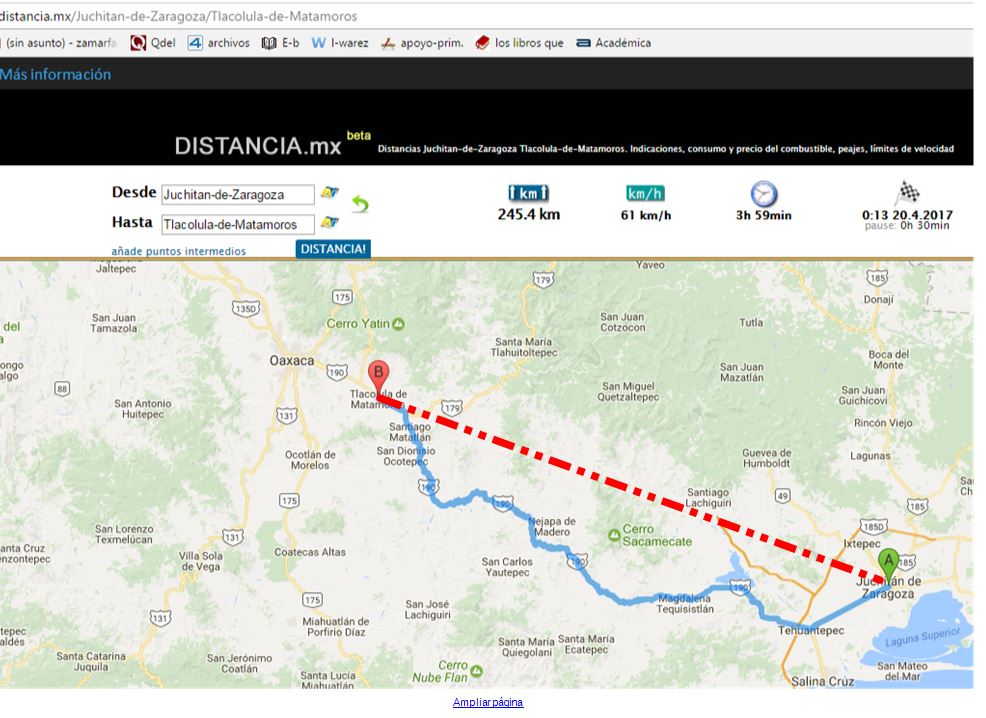986x718 pixels.
Task: Click the highway 175 shield near Miahuatlán
Action: (313, 600)
